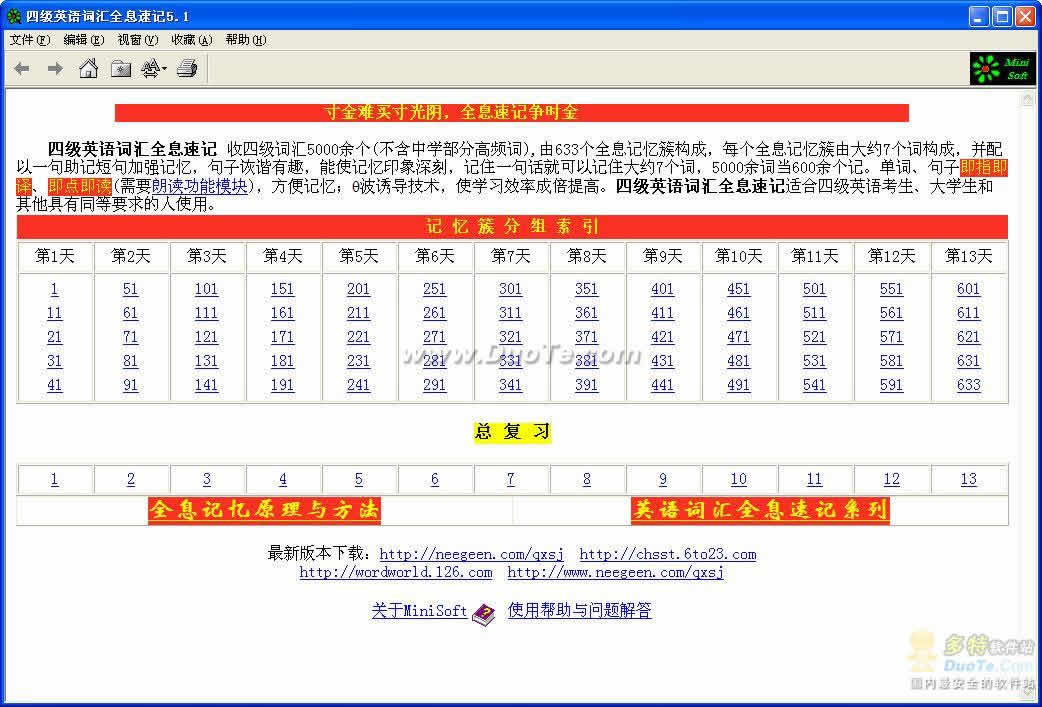
Task: Open memory cluster link 191
Action: (282, 385)
